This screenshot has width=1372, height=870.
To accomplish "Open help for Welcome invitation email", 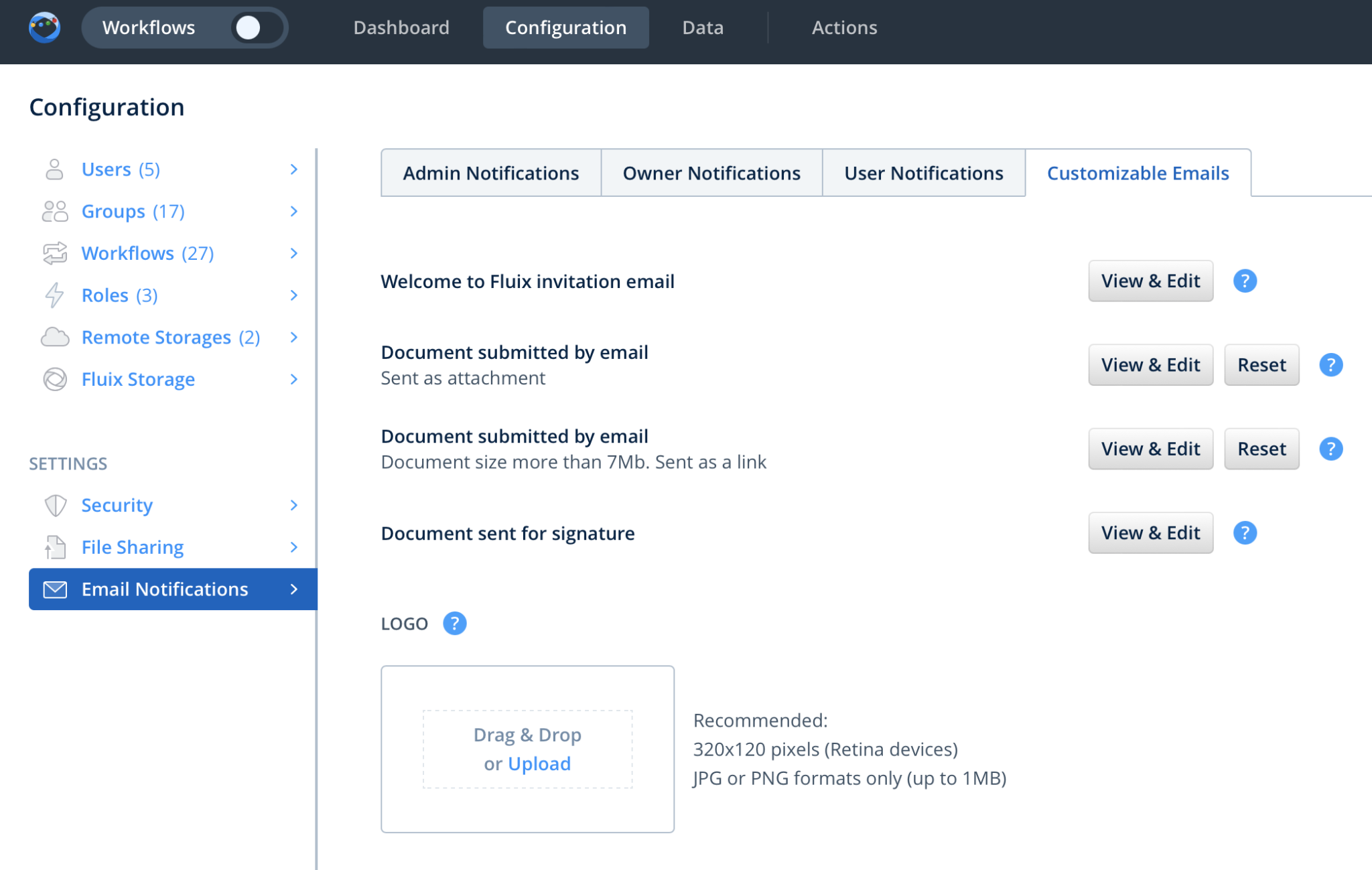I will 1244,281.
